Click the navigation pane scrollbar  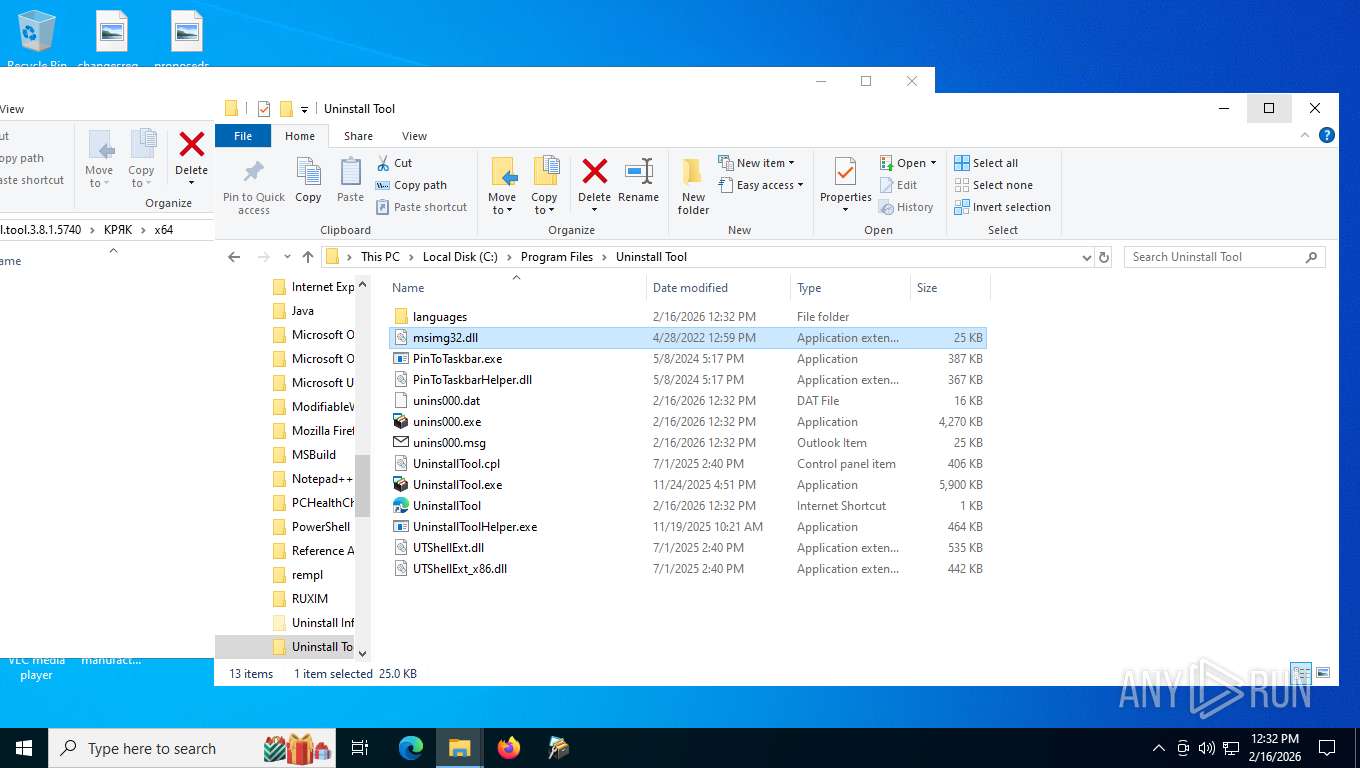(363, 485)
